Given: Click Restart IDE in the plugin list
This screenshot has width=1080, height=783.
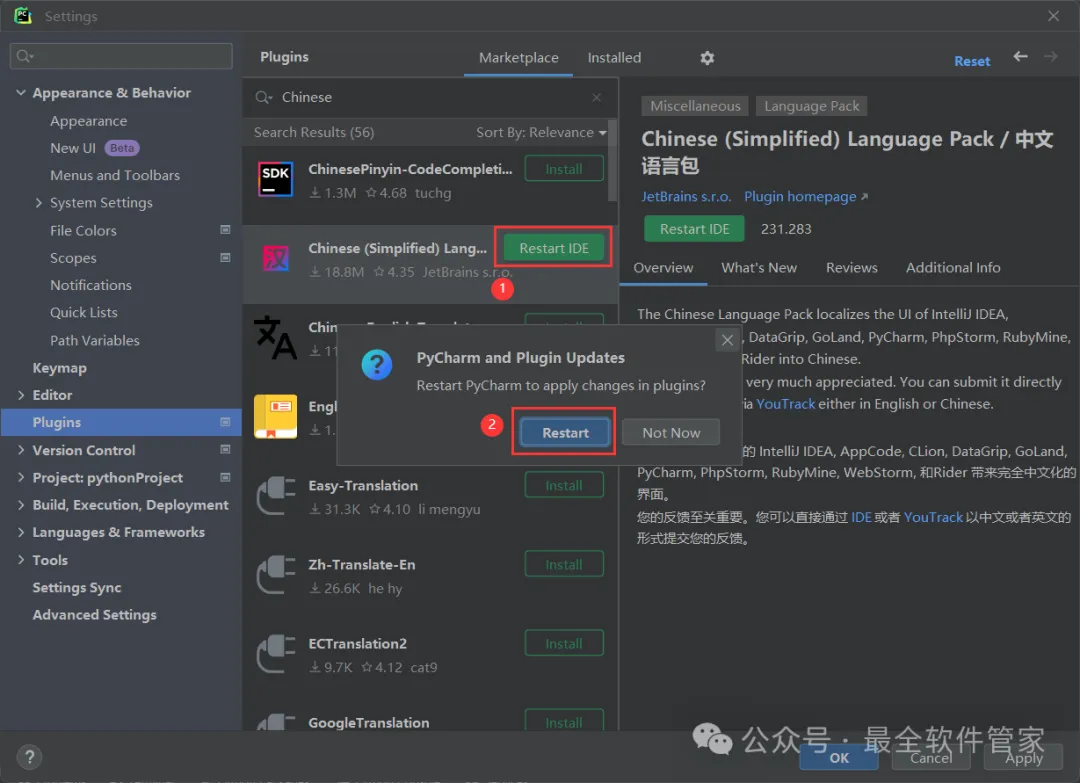Looking at the screenshot, I should tap(554, 248).
